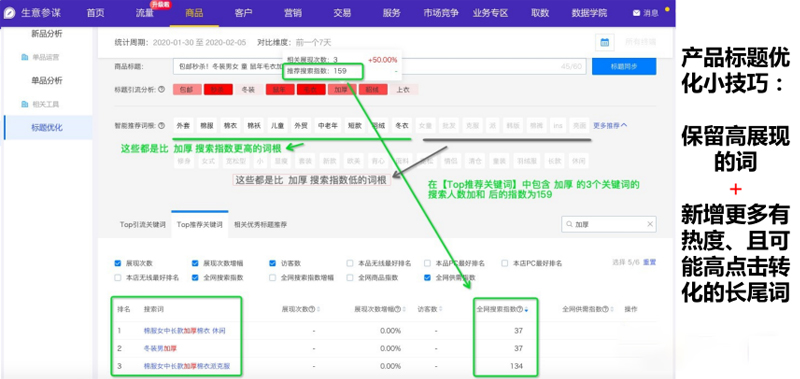Click the 单品运营 sidebar section icon
This screenshot has height=379, width=800.
coord(24,57)
